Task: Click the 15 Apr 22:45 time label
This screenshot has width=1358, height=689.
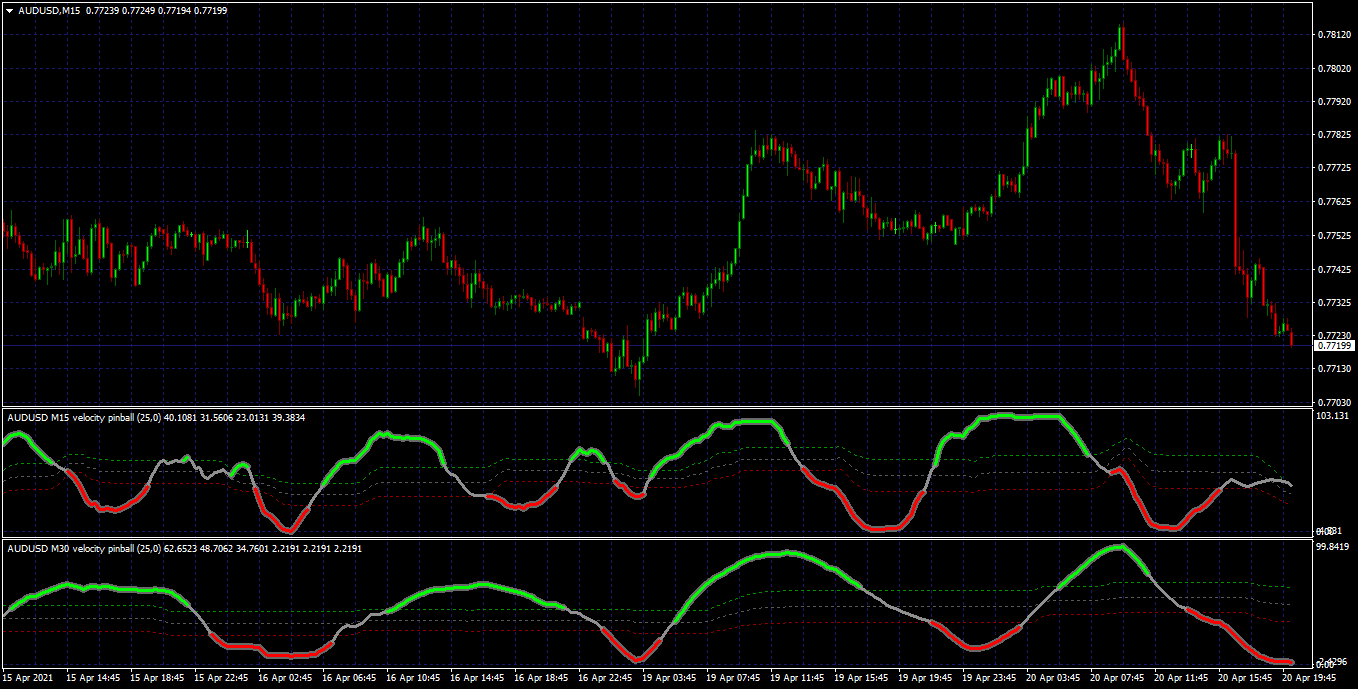Action: tap(222, 677)
